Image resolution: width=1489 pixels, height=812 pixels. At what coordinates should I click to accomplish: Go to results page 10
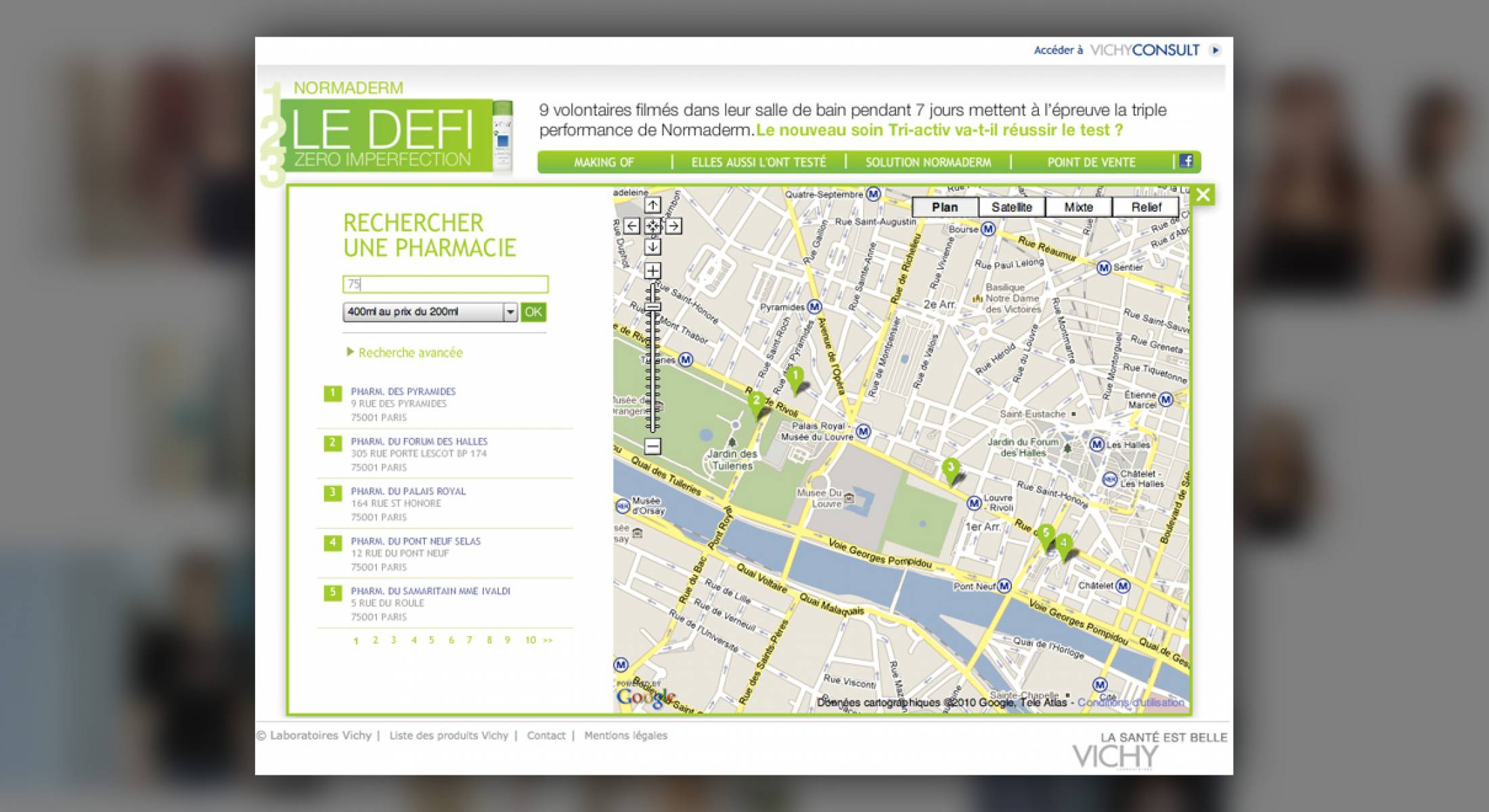530,640
